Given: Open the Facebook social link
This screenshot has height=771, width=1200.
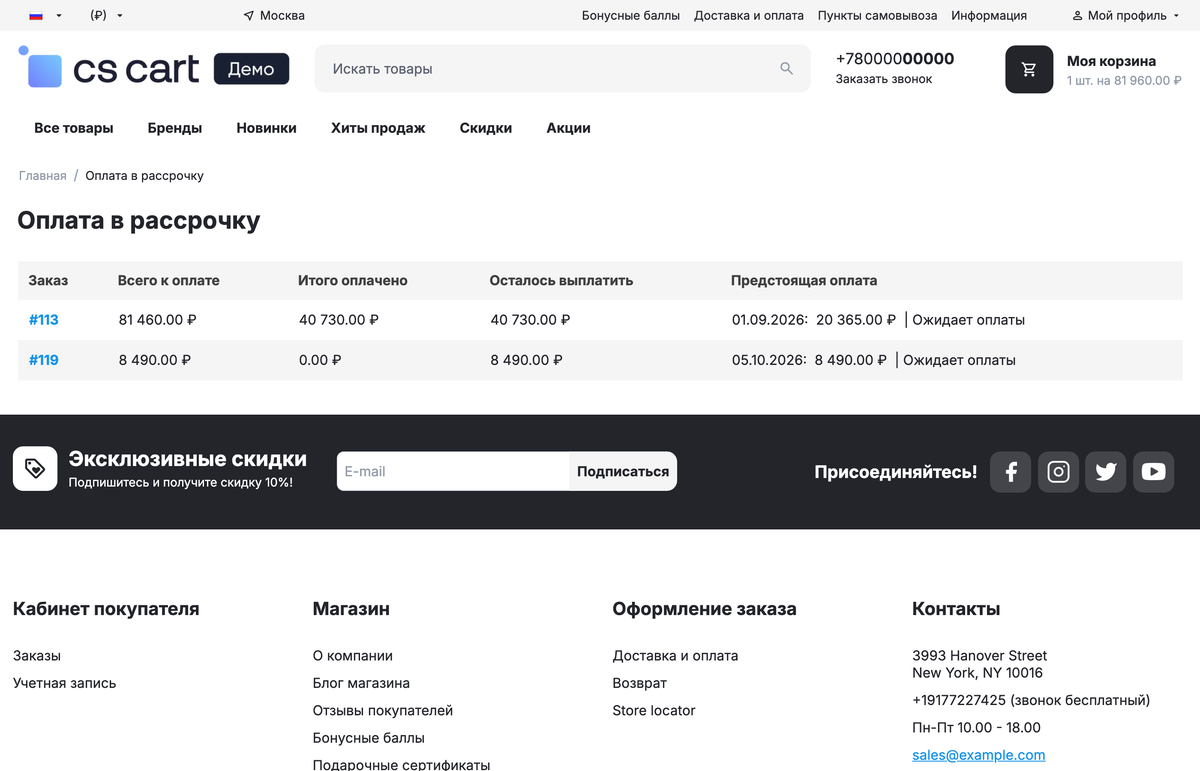Looking at the screenshot, I should click(x=1010, y=472).
